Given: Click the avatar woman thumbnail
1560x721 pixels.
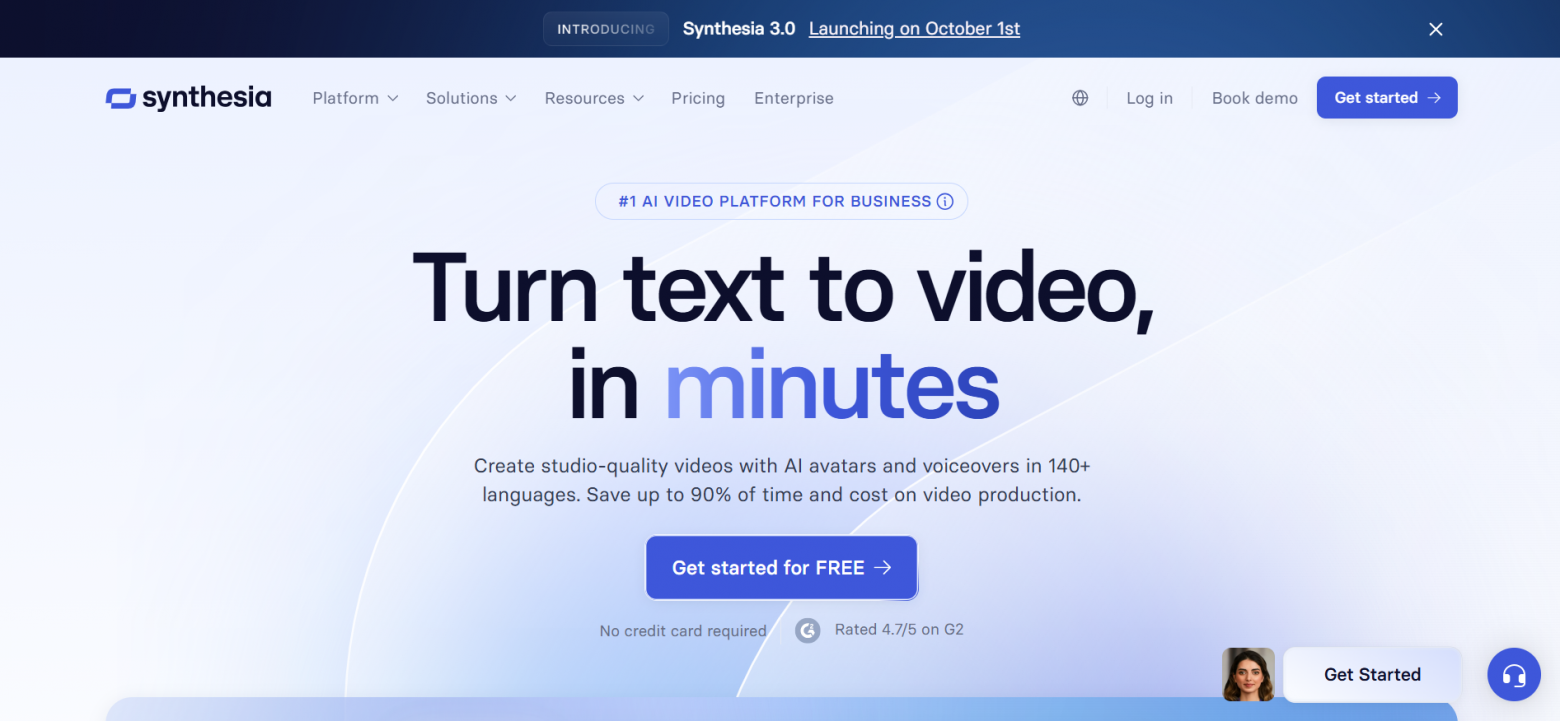Looking at the screenshot, I should point(1248,674).
